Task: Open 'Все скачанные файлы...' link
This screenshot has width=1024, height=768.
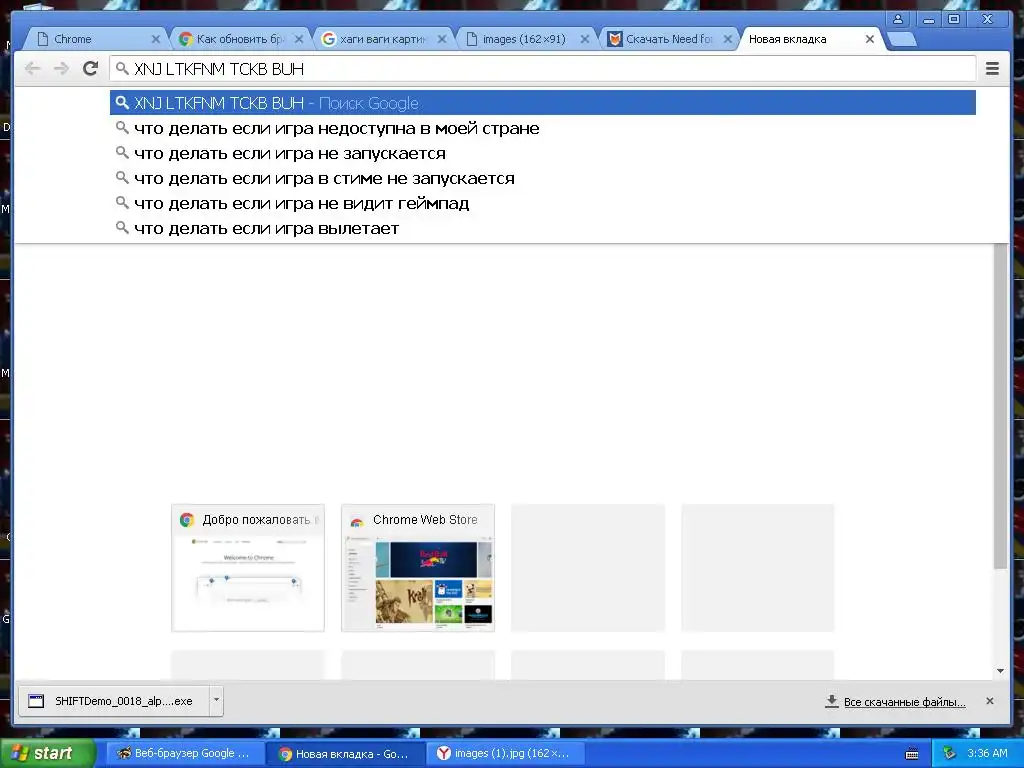Action: coord(904,702)
